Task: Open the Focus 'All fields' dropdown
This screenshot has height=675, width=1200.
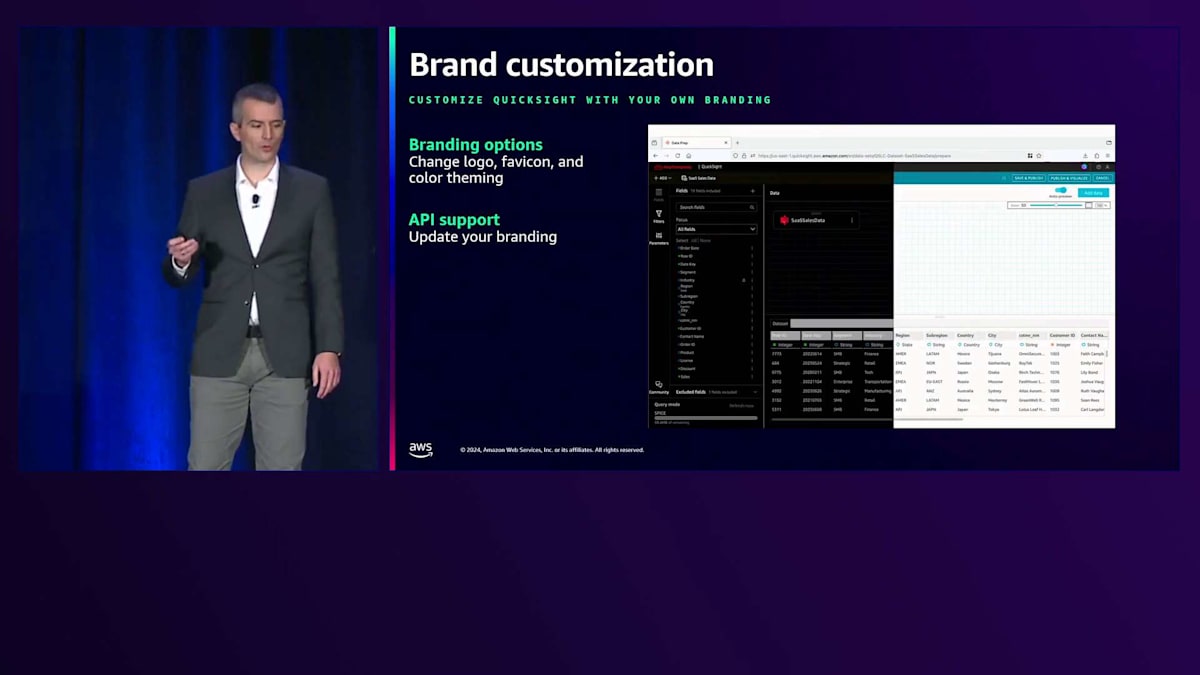Action: (716, 229)
